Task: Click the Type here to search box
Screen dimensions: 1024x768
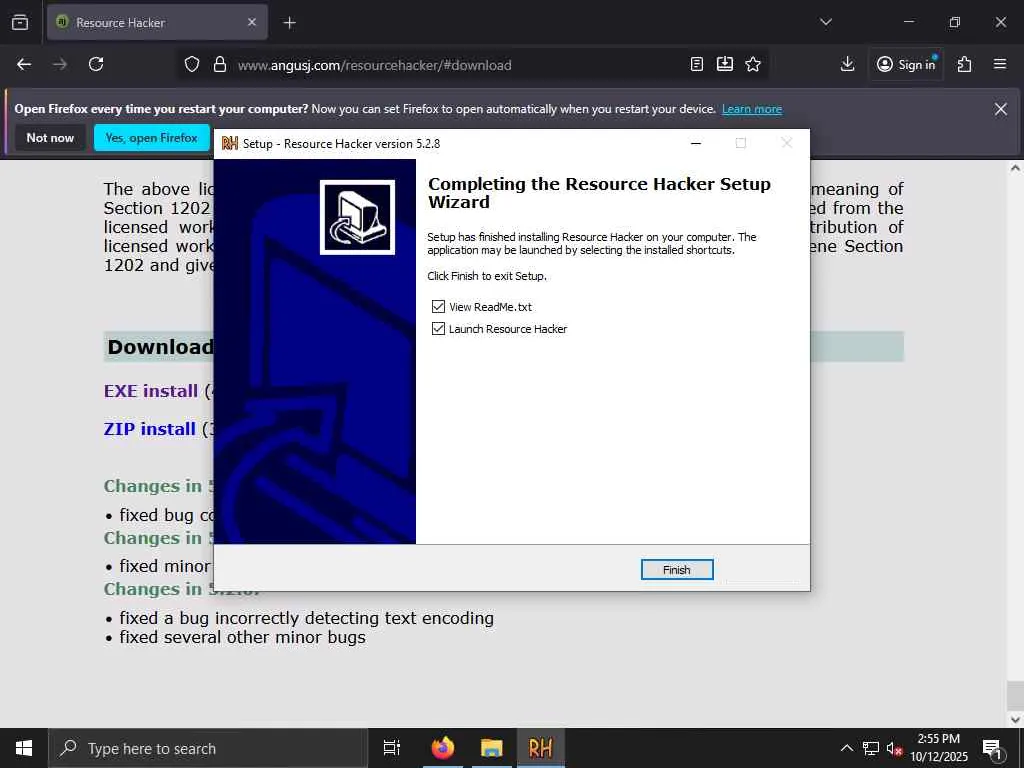Action: click(x=208, y=748)
